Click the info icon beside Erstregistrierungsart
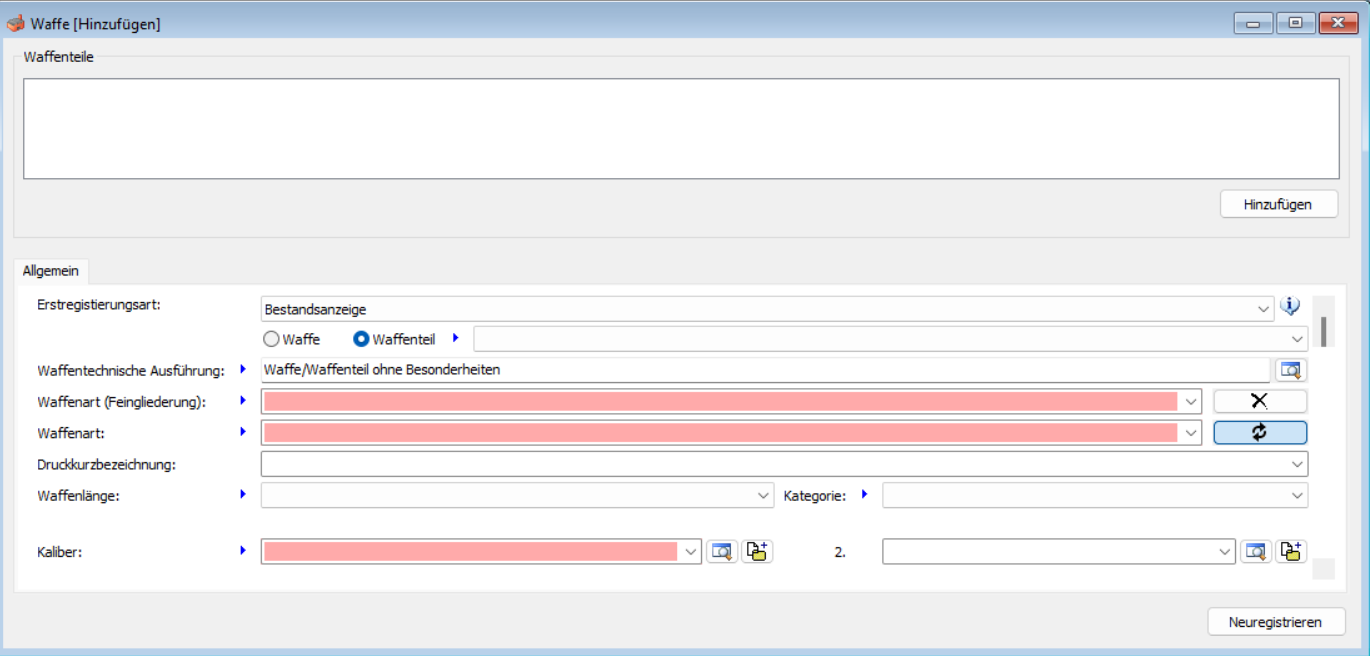This screenshot has width=1370, height=656. [x=1290, y=306]
